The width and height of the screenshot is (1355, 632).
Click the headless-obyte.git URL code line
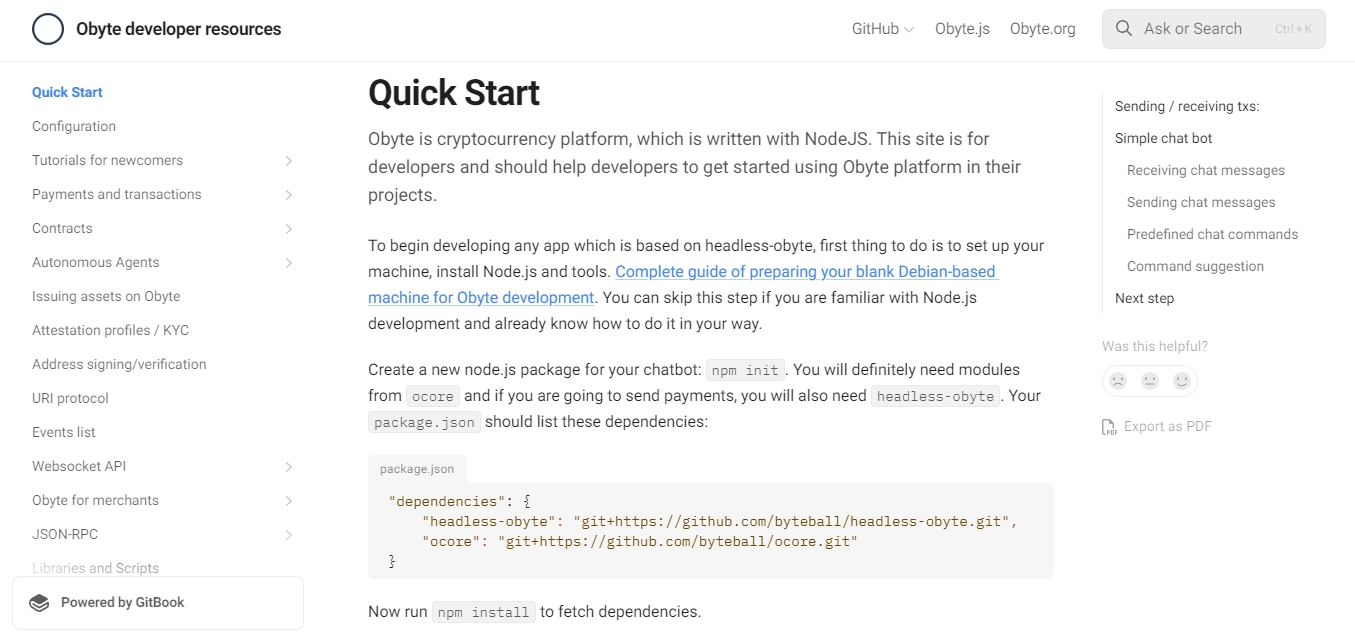click(x=720, y=521)
